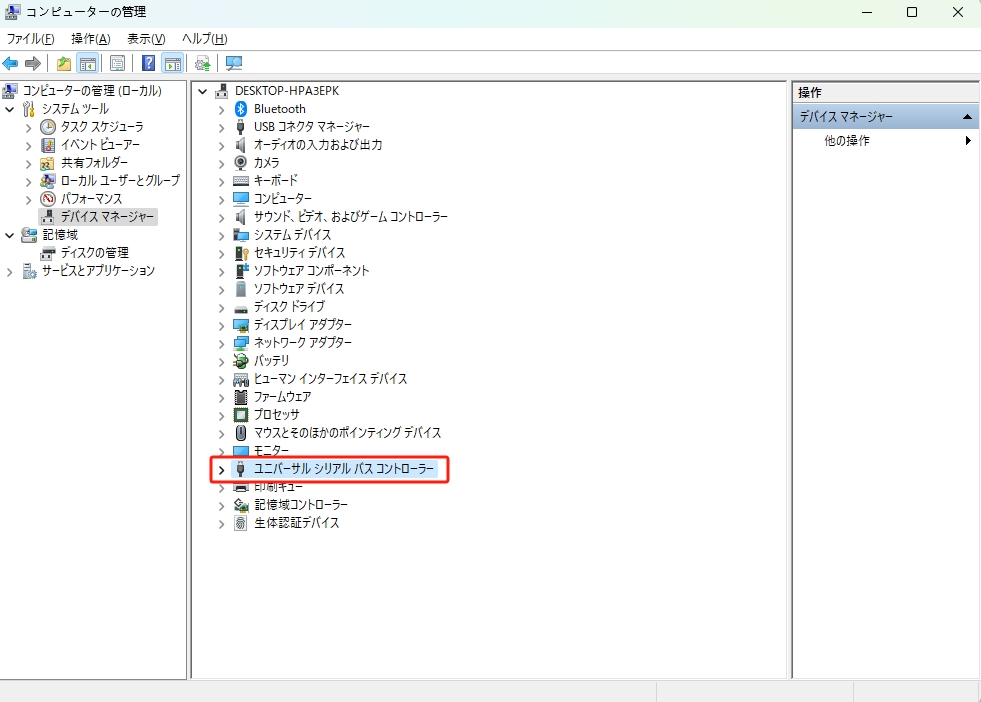Open 他の操作 in the actions pane
The image size is (981, 702).
tap(847, 141)
